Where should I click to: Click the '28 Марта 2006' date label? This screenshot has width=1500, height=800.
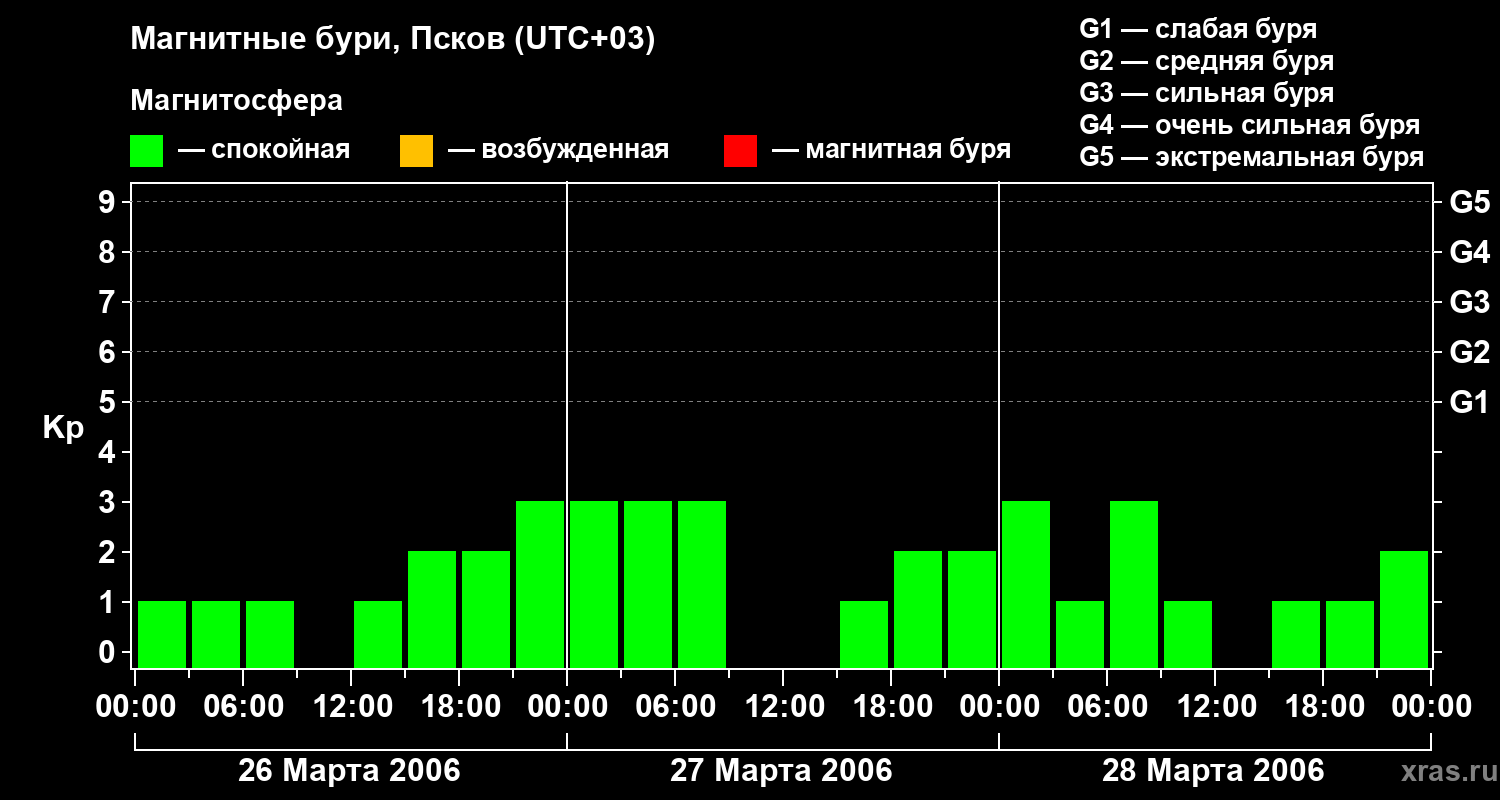coord(1213,771)
